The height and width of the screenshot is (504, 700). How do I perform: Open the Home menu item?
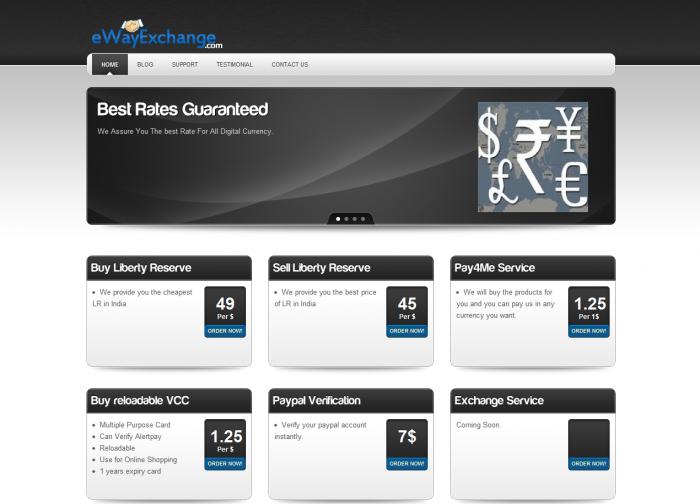[110, 65]
